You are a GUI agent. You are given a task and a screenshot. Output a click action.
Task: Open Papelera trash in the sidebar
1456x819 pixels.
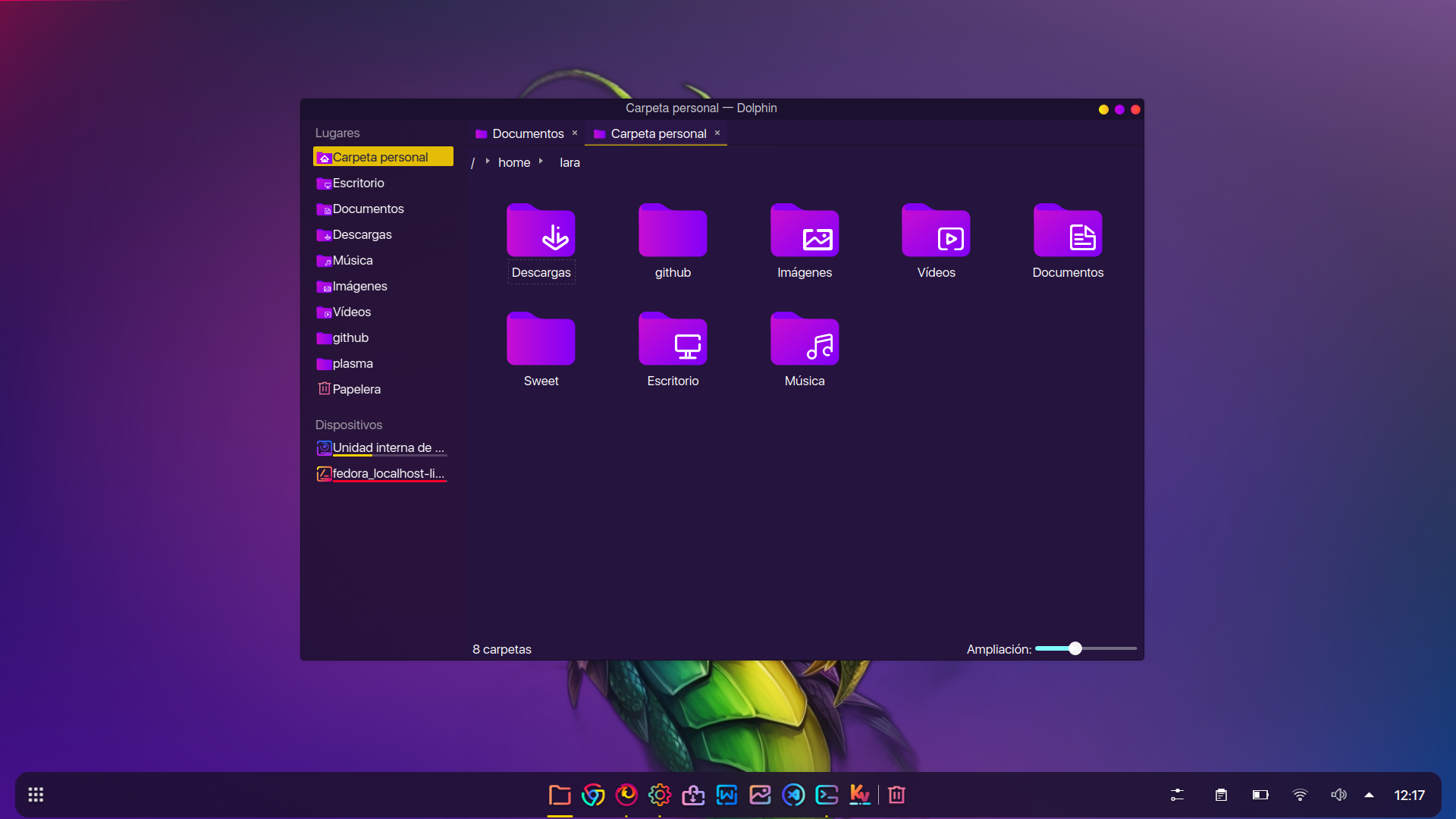[x=383, y=389]
